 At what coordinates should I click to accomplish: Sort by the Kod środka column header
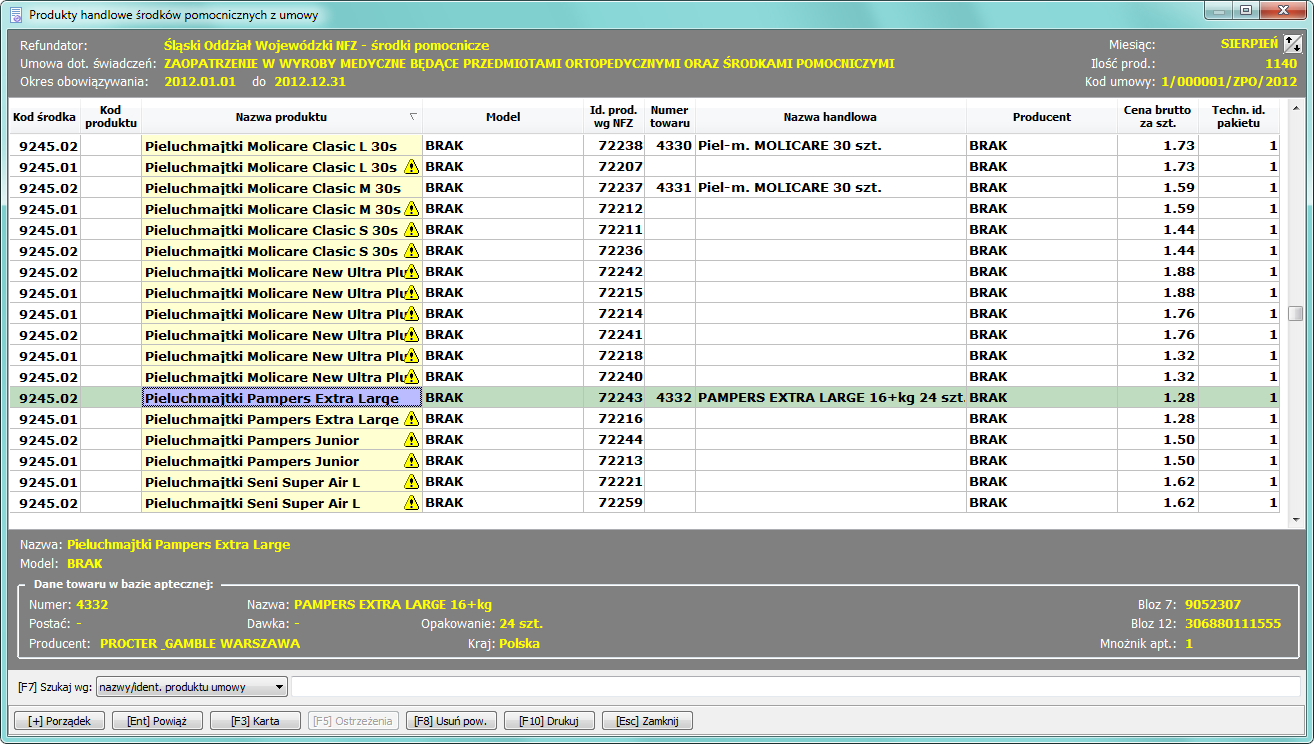coord(45,117)
